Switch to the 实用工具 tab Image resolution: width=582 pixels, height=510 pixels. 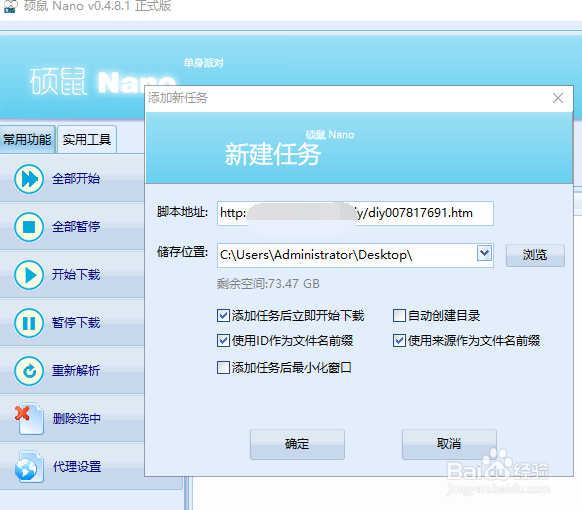point(87,140)
